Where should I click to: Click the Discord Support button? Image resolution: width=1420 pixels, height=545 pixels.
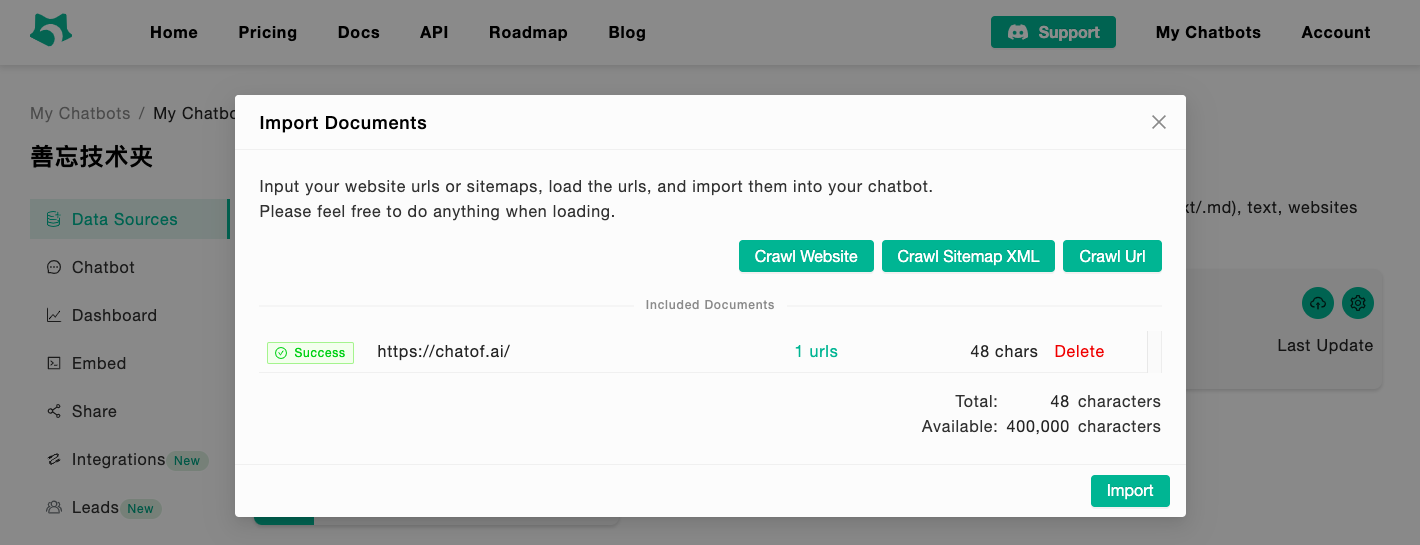coord(1053,32)
